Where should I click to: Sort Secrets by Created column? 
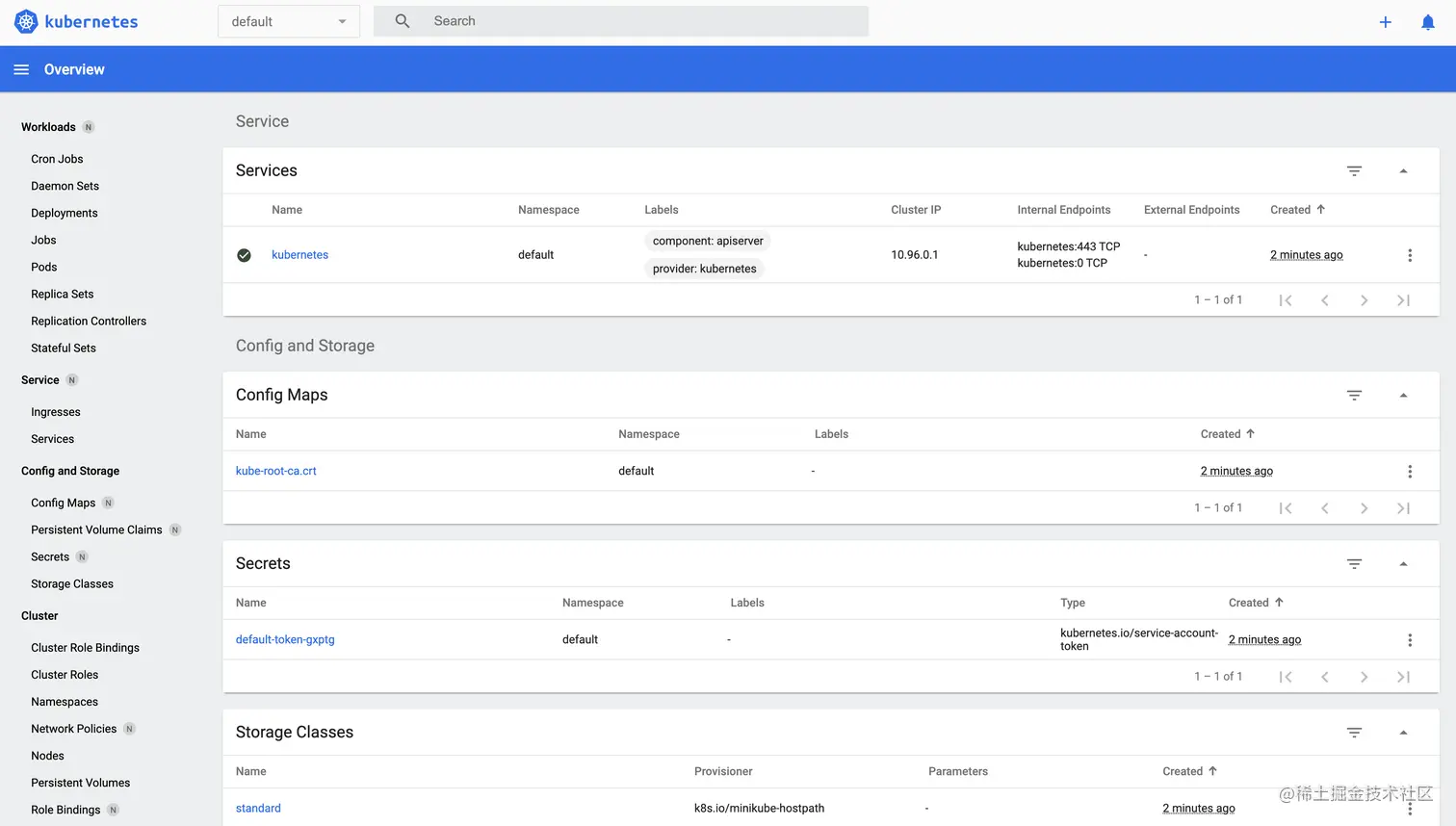[x=1256, y=603]
